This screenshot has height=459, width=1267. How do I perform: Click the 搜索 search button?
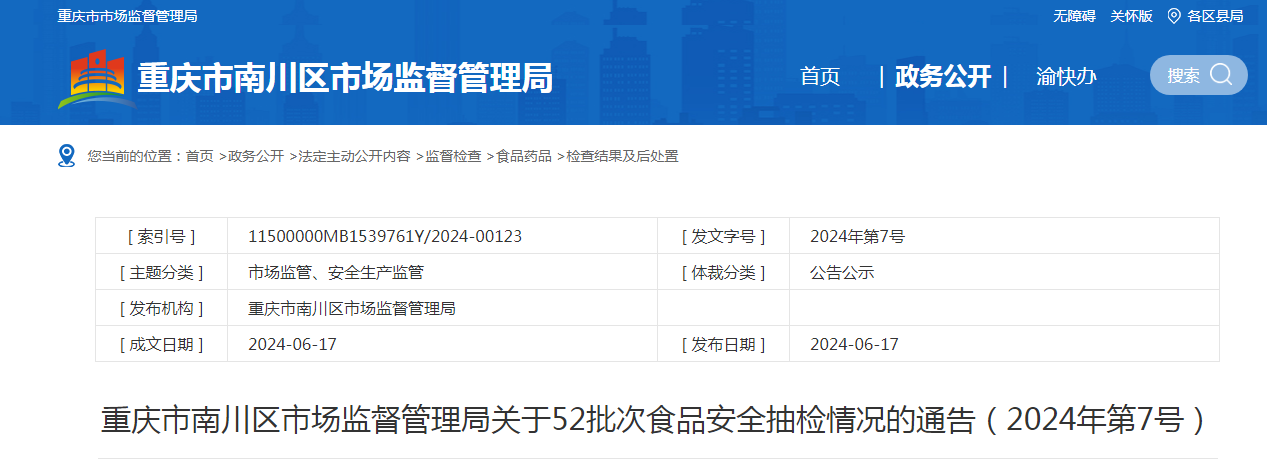(x=1199, y=75)
